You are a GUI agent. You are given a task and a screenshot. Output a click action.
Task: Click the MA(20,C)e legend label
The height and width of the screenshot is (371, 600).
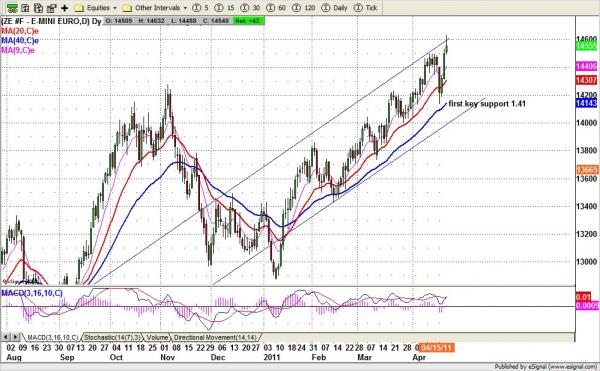pos(20,31)
